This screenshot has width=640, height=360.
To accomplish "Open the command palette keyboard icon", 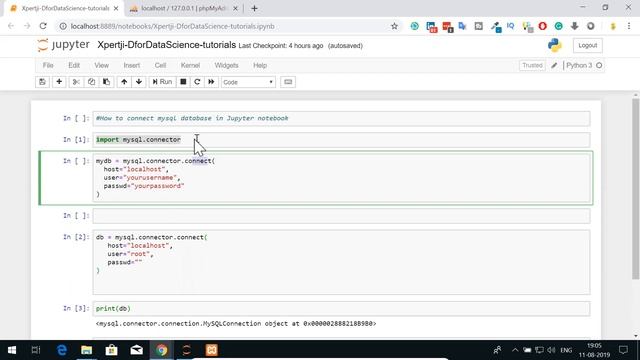I will click(x=288, y=82).
